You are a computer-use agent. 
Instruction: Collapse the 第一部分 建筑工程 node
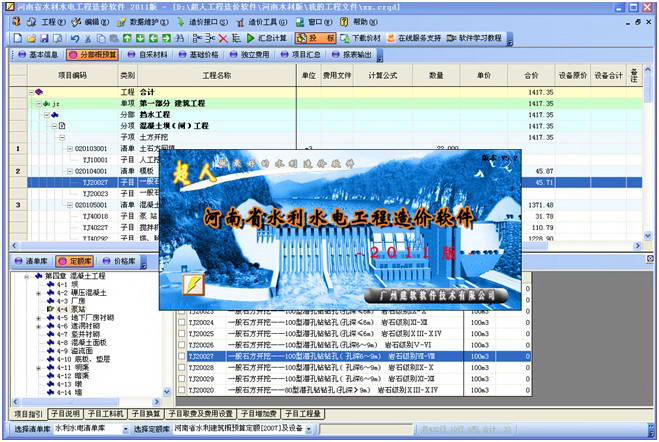click(x=39, y=103)
